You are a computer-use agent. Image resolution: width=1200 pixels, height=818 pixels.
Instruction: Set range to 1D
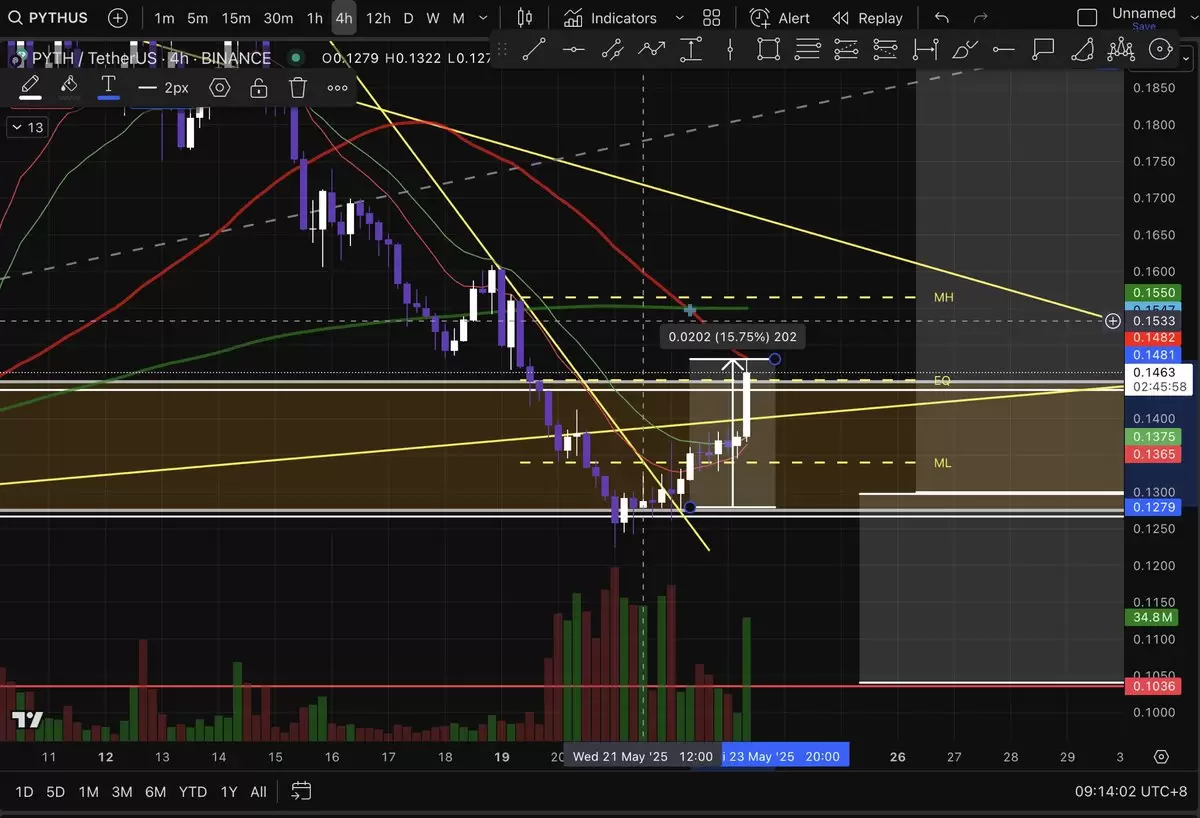[25, 791]
